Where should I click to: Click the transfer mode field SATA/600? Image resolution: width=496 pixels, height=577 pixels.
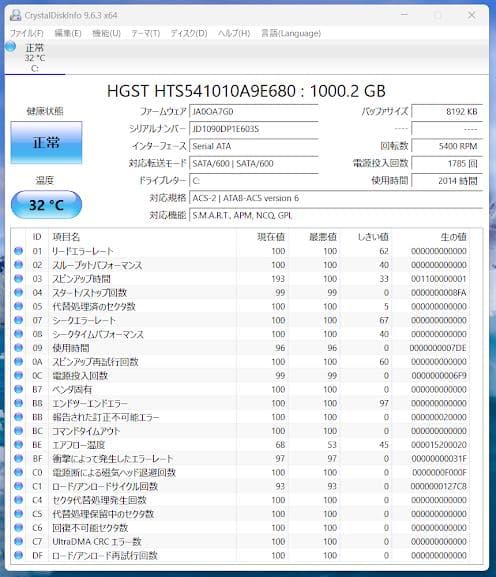tap(254, 163)
